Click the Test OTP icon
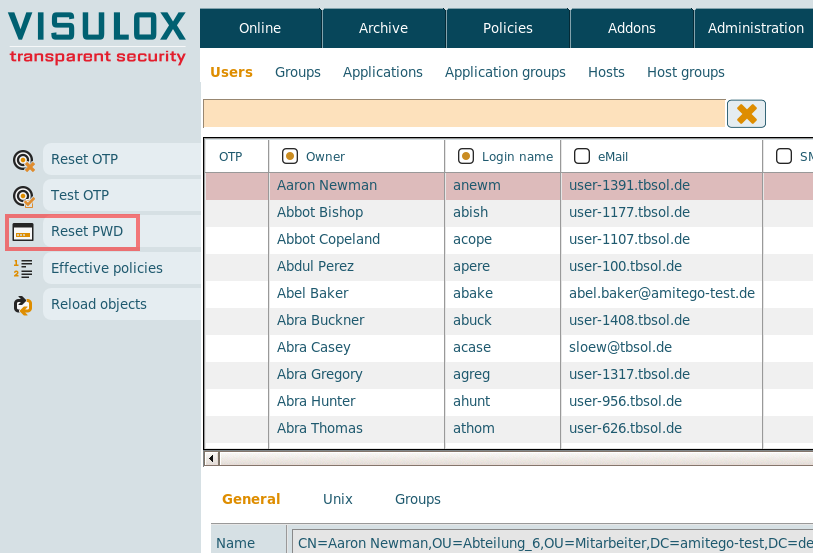The width and height of the screenshot is (813, 553). [23, 196]
